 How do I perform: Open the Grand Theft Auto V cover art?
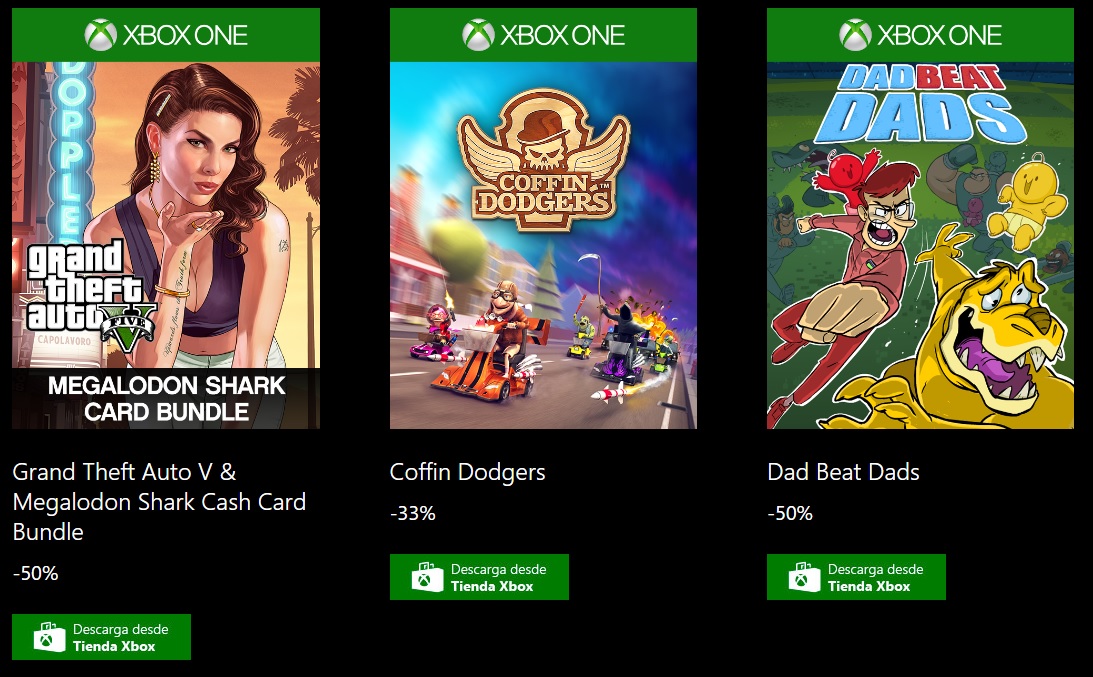point(166,245)
